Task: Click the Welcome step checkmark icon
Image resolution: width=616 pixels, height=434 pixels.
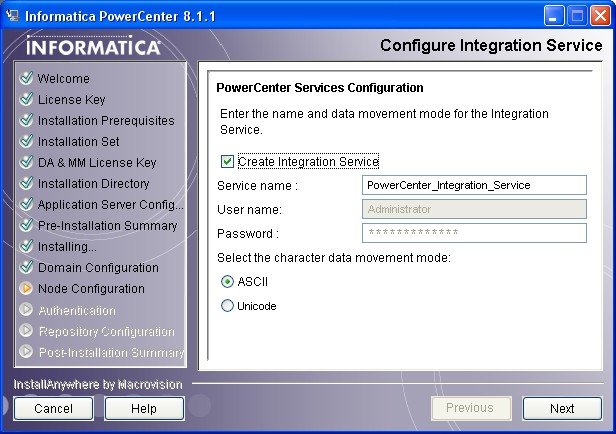Action: point(26,78)
